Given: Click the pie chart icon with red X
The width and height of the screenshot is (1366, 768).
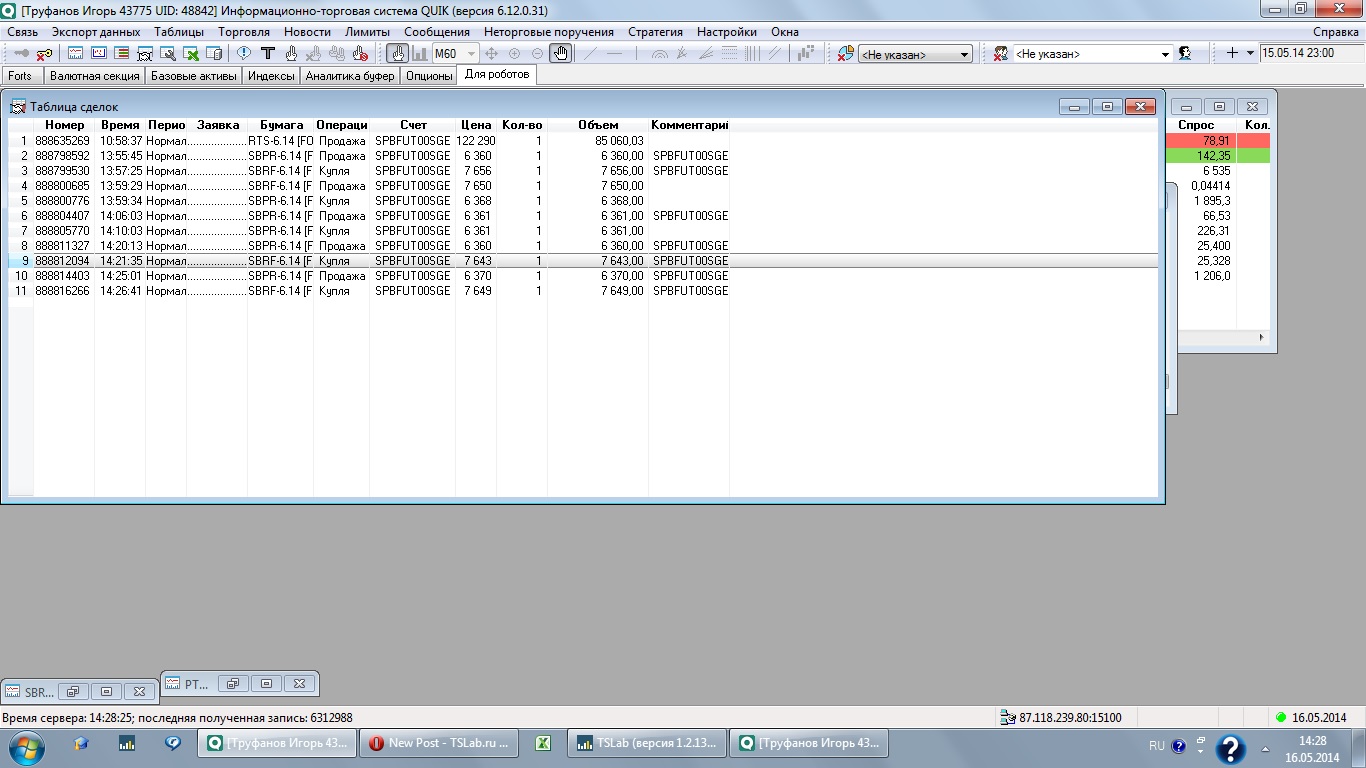Looking at the screenshot, I should tap(845, 53).
